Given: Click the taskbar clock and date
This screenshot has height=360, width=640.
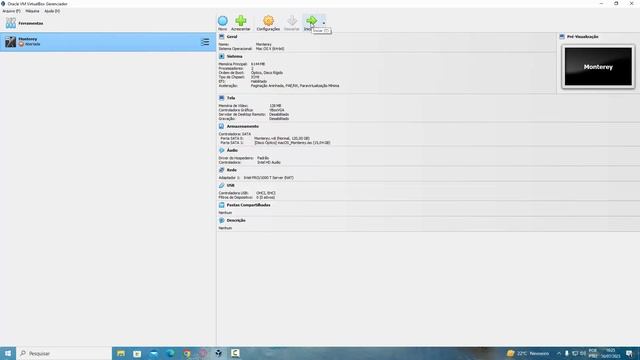Looking at the screenshot, I should coord(610,353).
